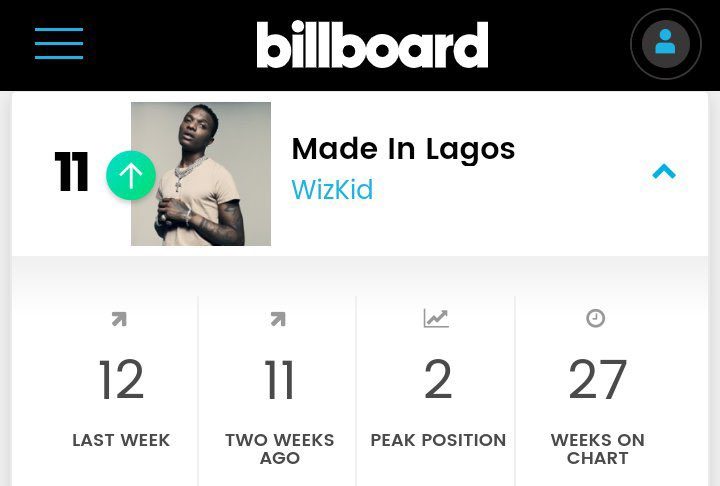This screenshot has width=720, height=486.
Task: Select the Two Weeks Ago value 11
Action: coord(279,381)
